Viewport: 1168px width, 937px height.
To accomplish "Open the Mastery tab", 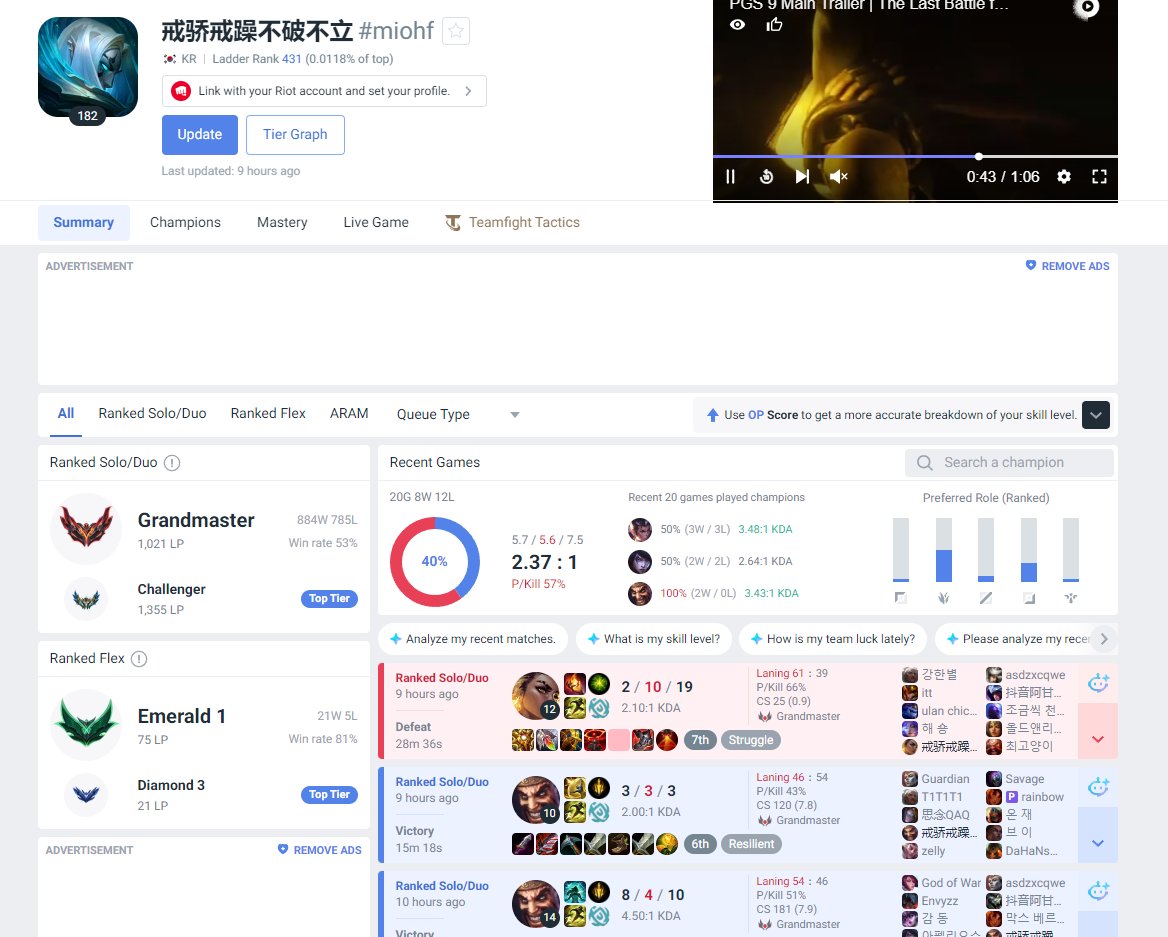I will 282,223.
